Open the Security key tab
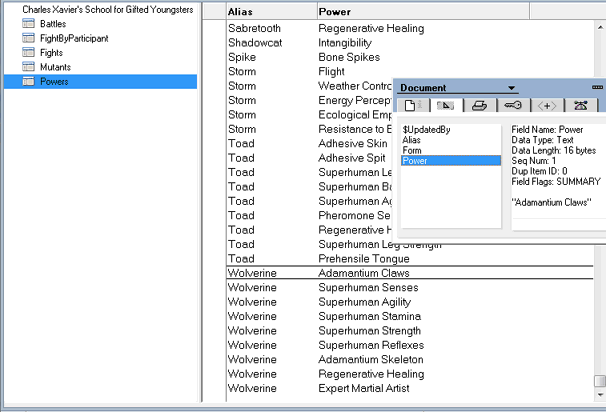 pos(513,105)
